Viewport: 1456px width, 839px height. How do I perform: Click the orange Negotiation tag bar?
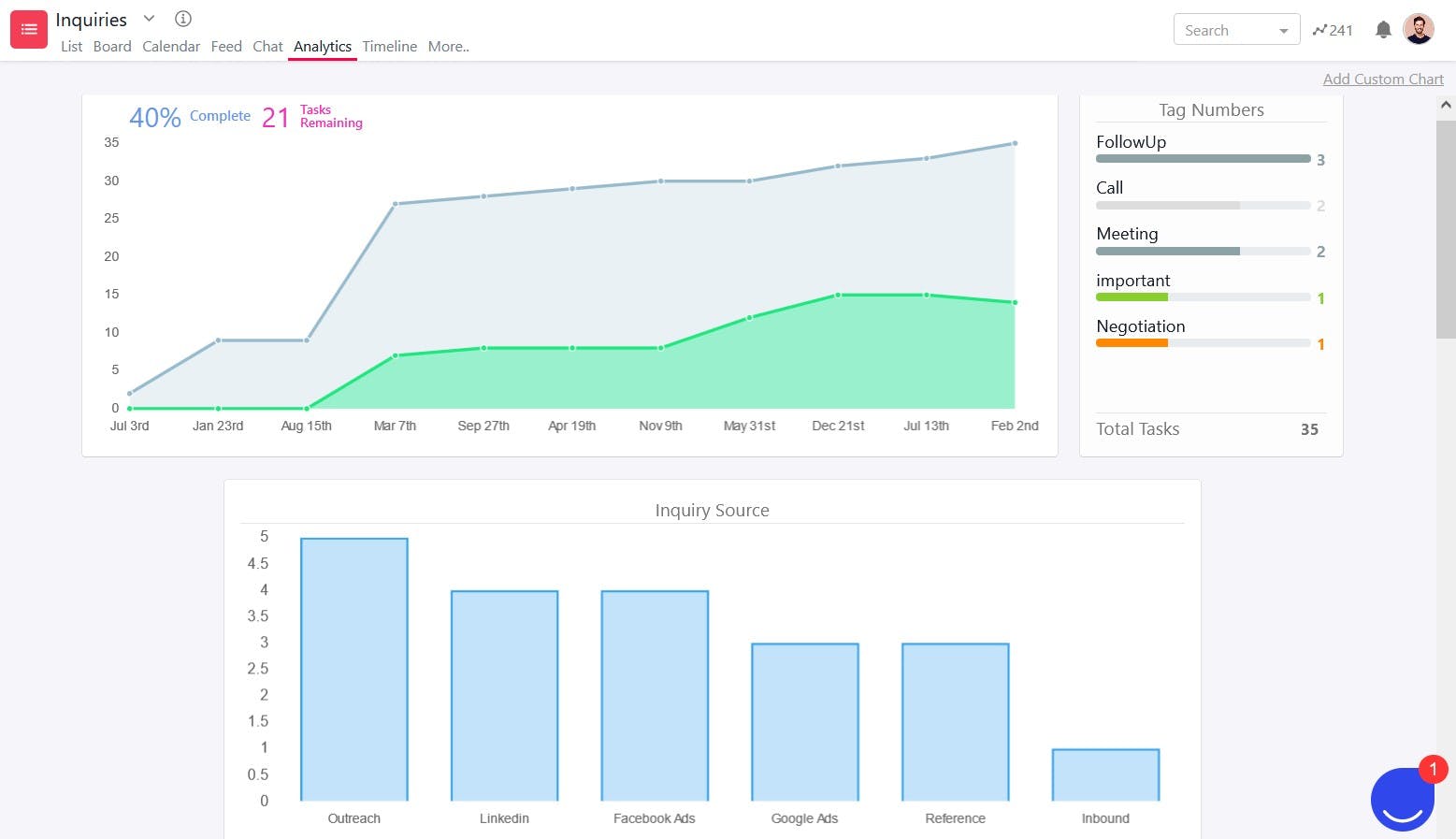[1132, 343]
